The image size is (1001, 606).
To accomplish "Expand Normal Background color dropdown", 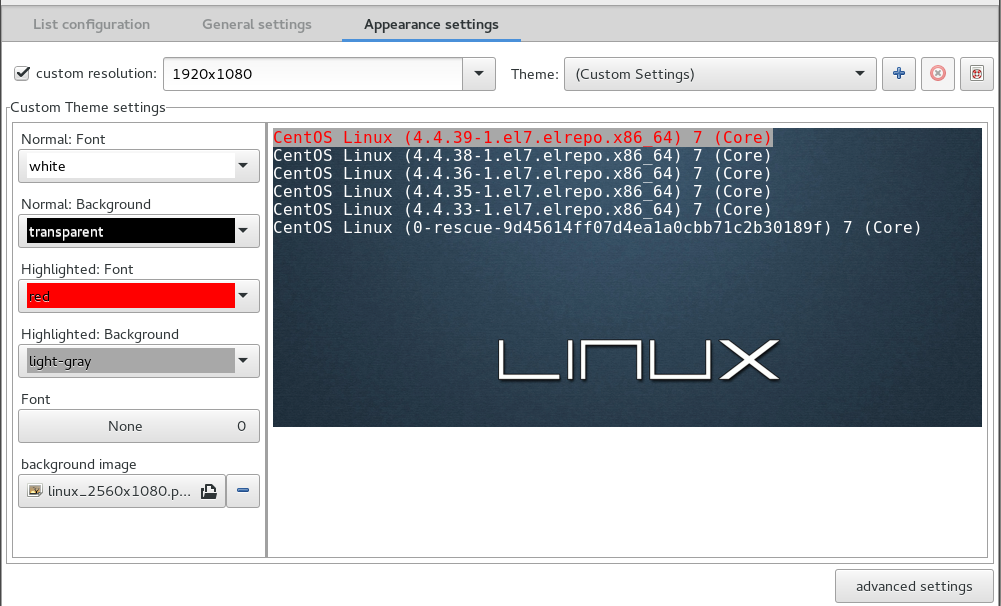I will pyautogui.click(x=243, y=231).
